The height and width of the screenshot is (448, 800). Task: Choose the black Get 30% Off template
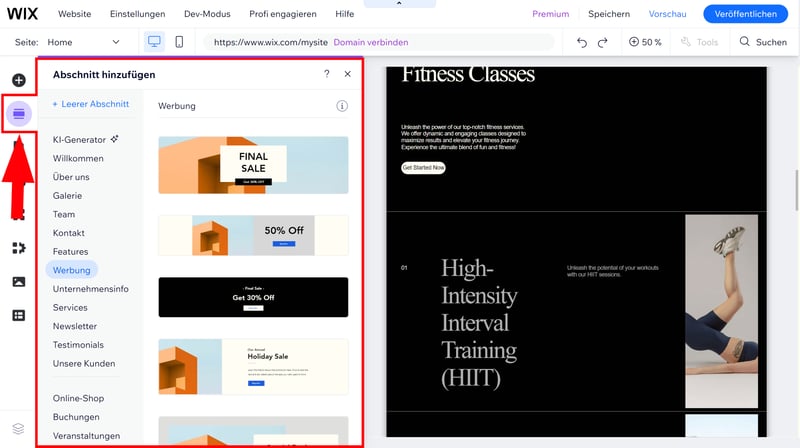253,297
